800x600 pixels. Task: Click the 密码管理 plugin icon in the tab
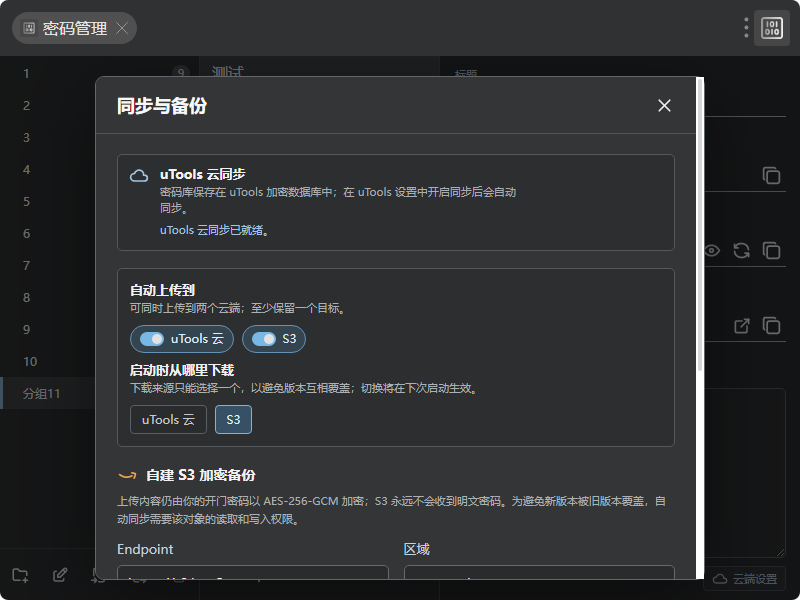click(x=29, y=28)
